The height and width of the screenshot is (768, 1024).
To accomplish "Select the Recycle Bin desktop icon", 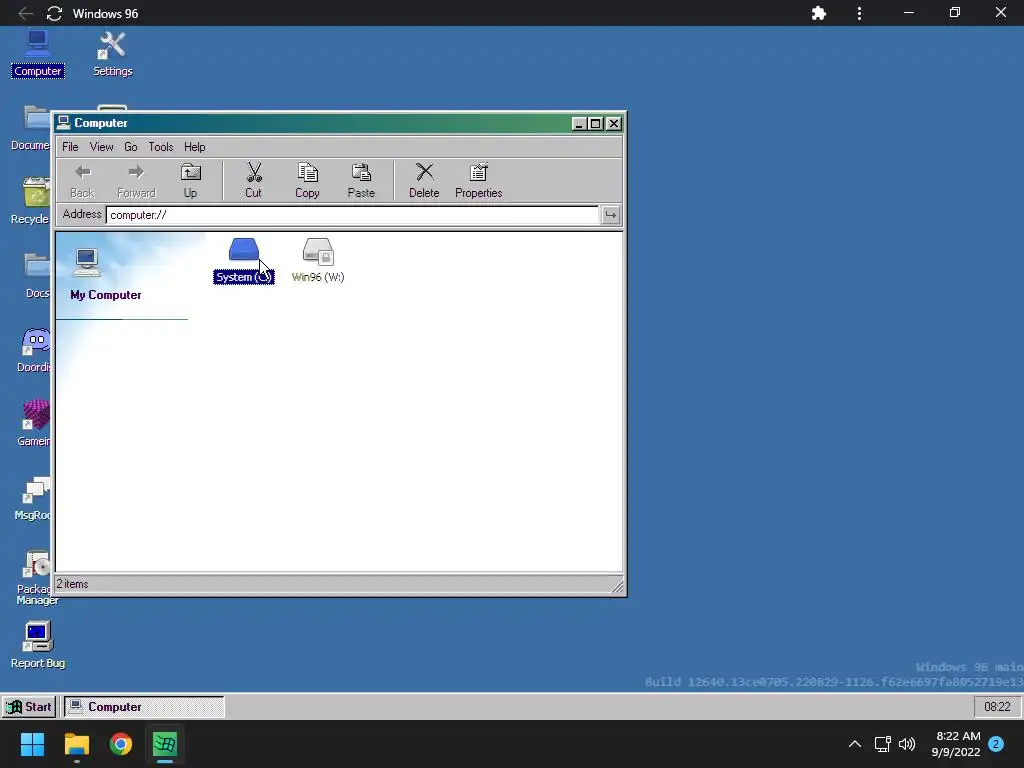I will [30, 202].
